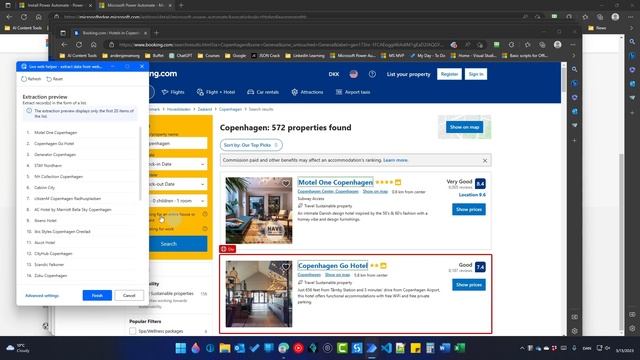Open the guests and rooms dropdown
The height and width of the screenshot is (360, 640).
pyautogui.click(x=178, y=201)
